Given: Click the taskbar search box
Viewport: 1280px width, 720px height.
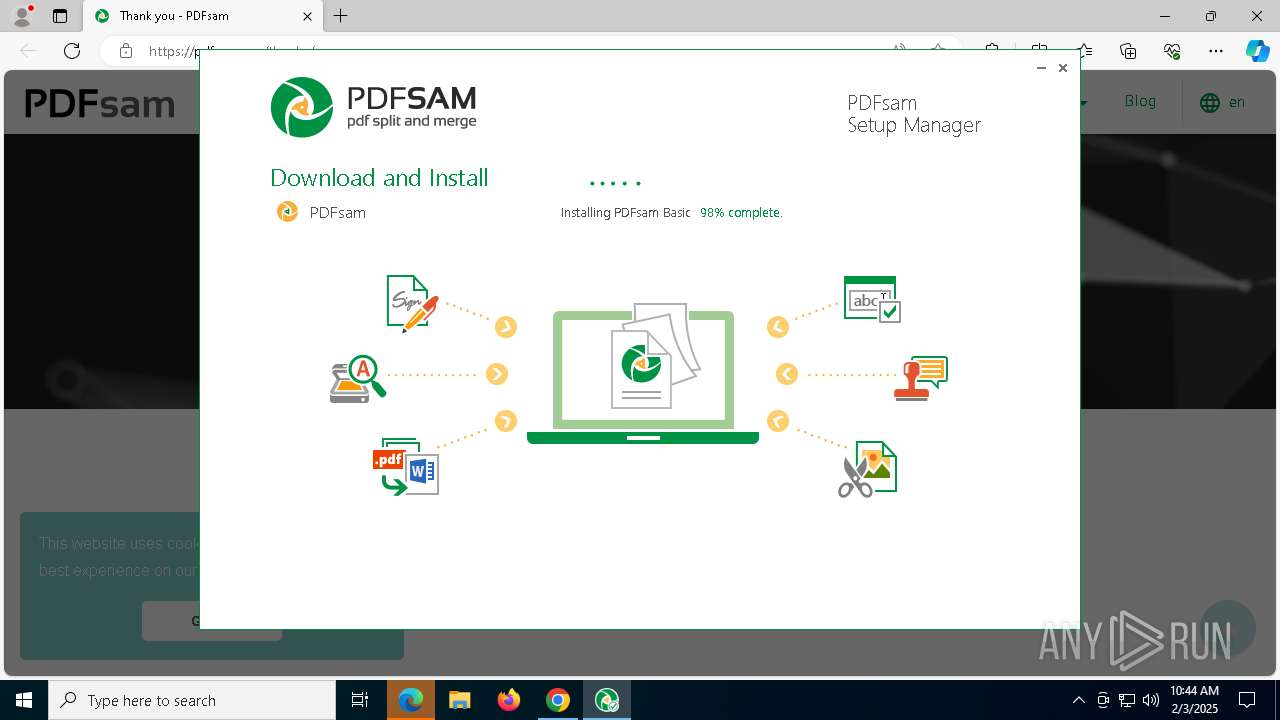Looking at the screenshot, I should [x=192, y=700].
